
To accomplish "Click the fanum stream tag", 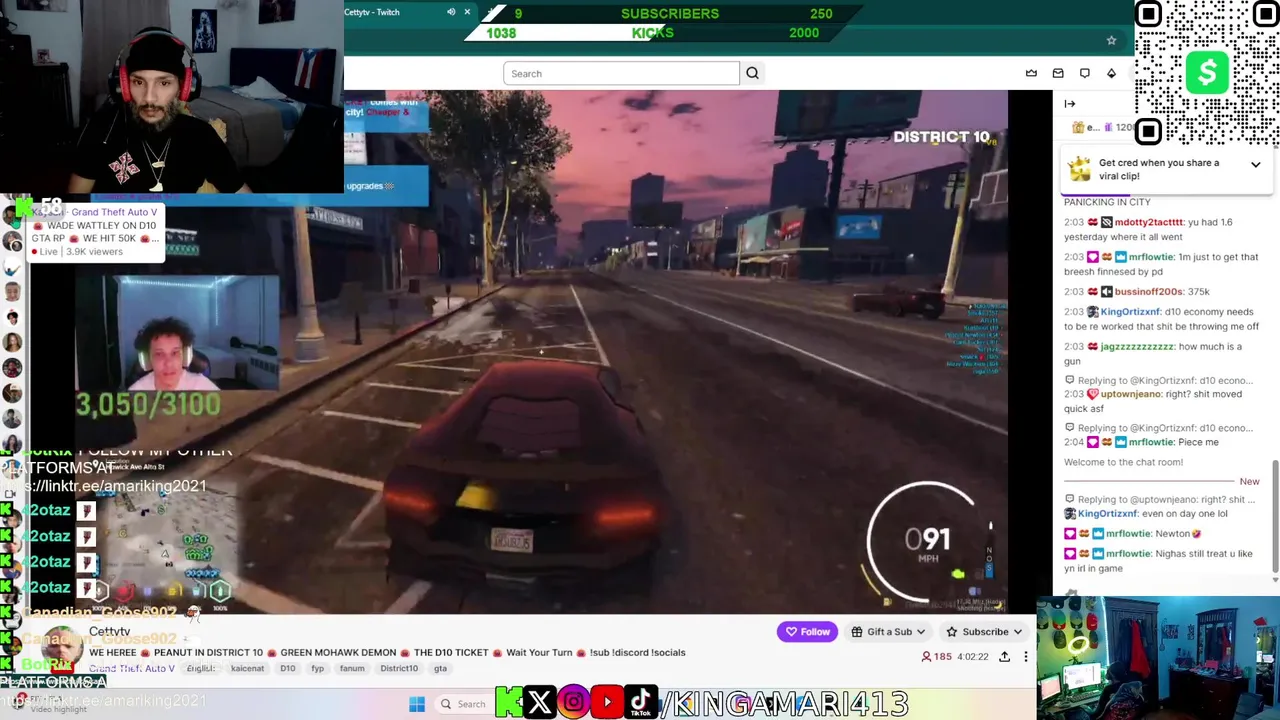I will [351, 668].
